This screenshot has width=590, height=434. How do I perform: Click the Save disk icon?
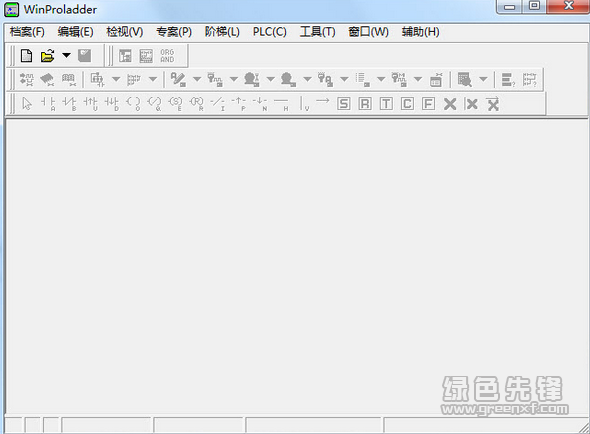85,56
